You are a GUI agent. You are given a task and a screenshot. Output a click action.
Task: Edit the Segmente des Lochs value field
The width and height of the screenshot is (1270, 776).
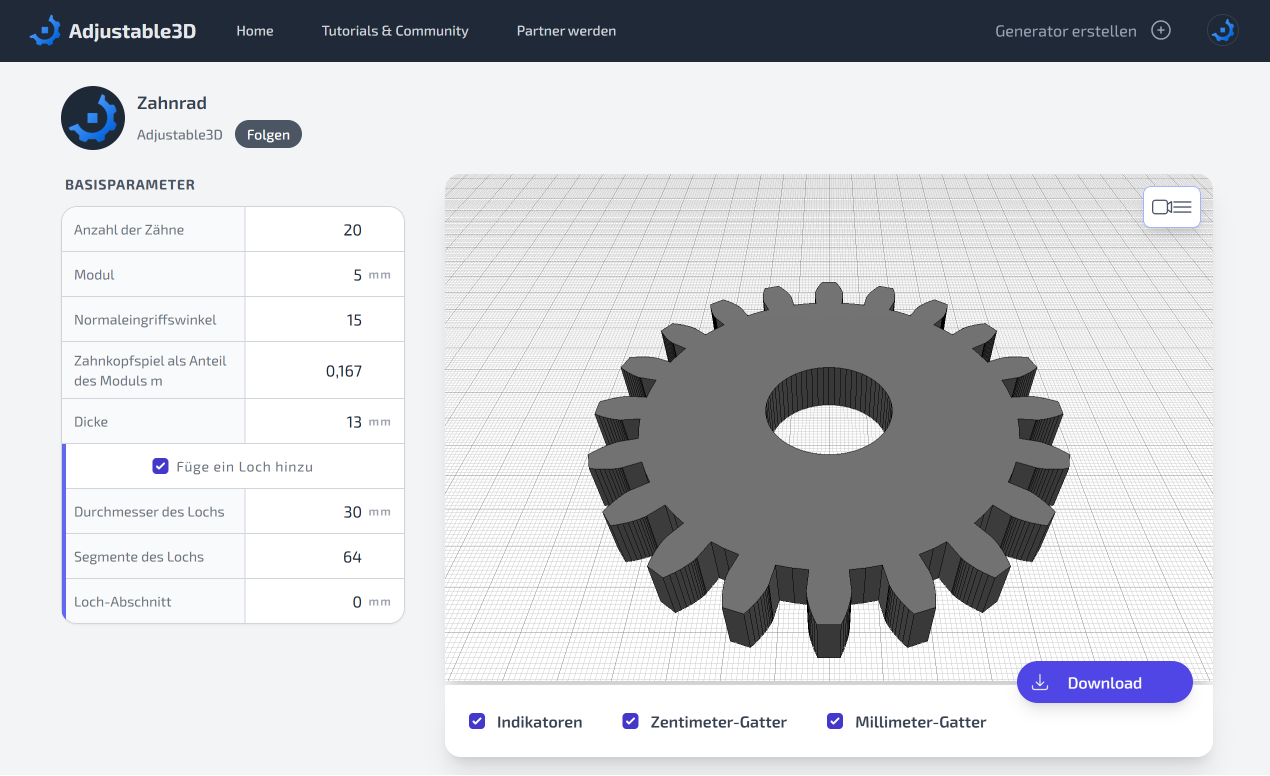324,556
